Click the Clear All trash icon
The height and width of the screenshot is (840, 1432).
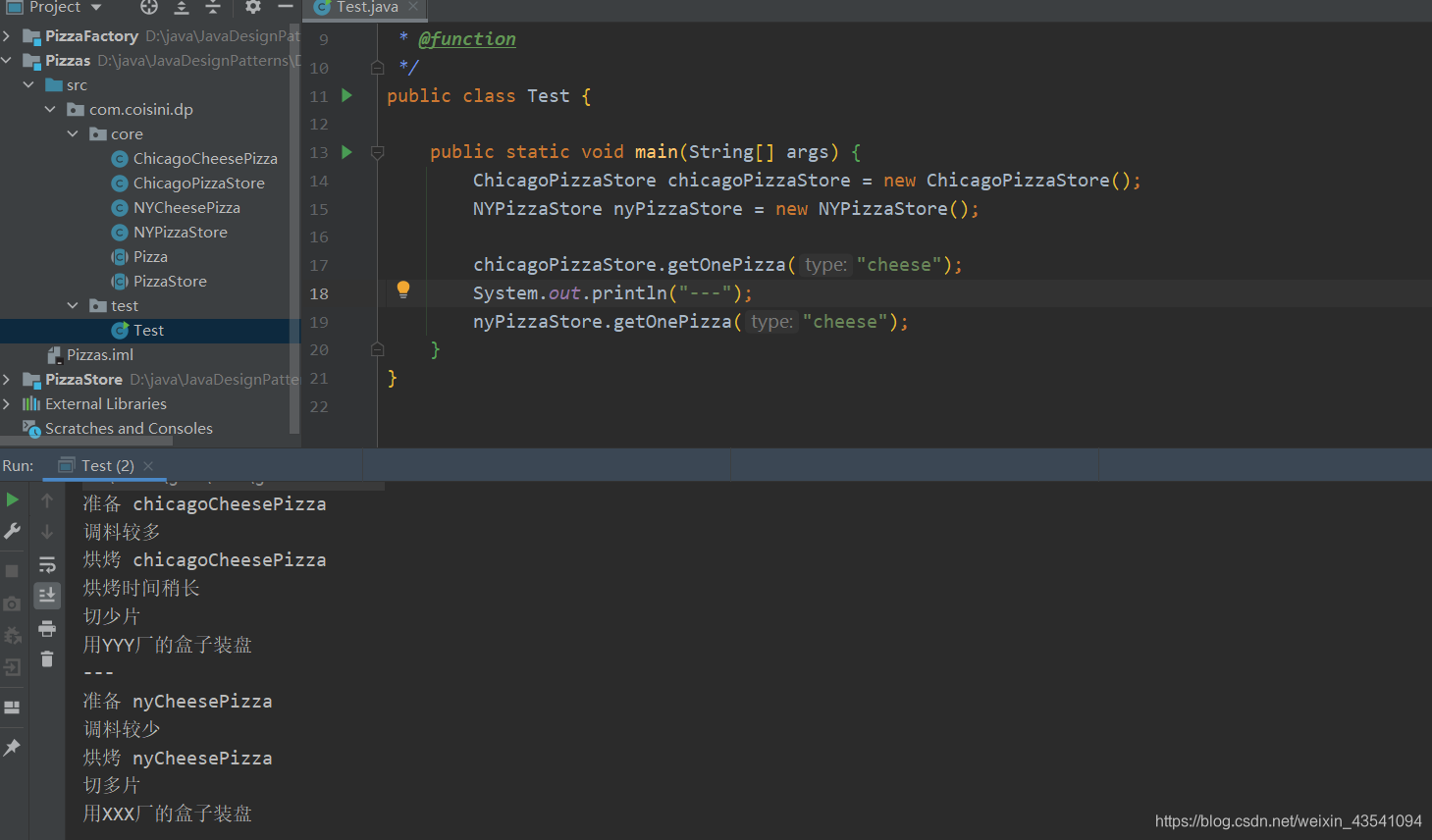click(x=47, y=659)
